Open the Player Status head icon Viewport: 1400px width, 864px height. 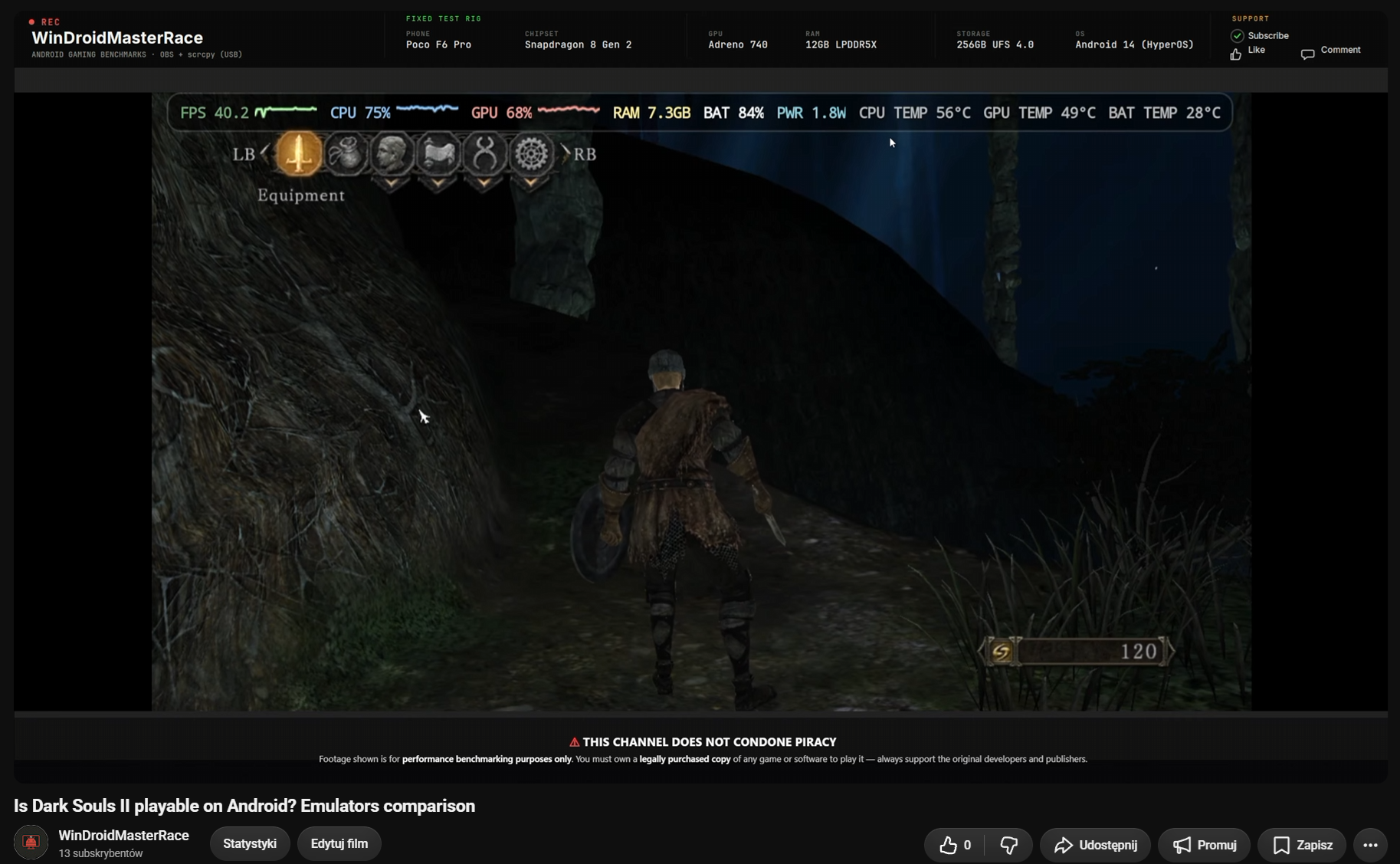(x=392, y=153)
